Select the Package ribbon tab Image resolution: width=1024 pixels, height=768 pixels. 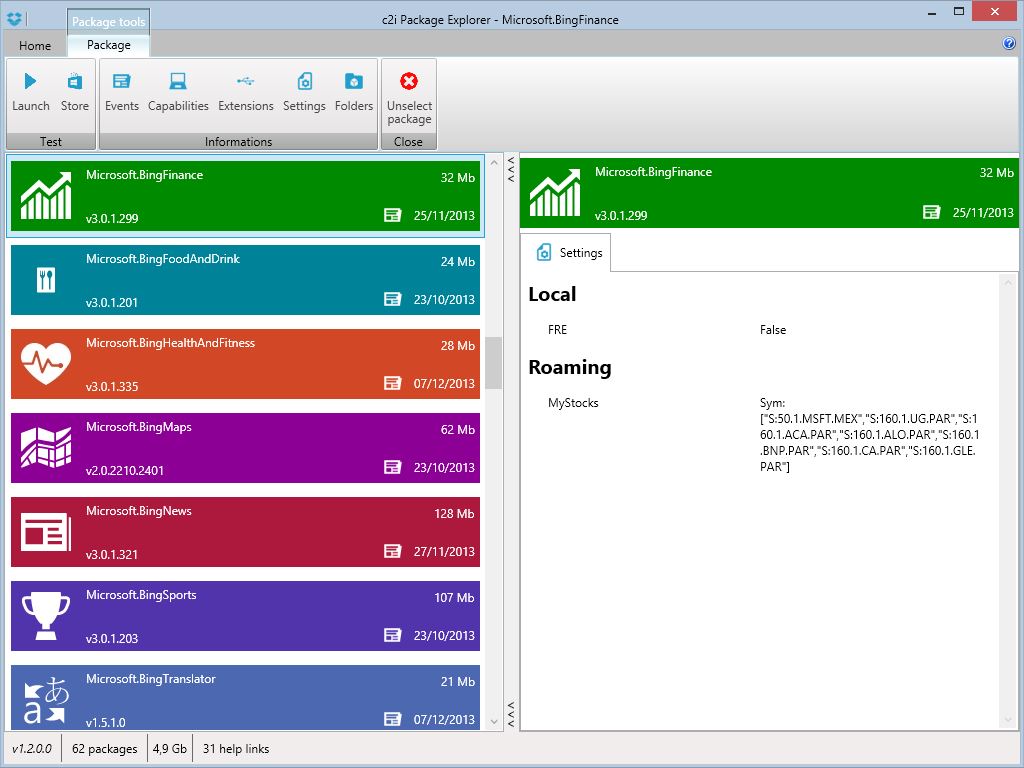tap(108, 44)
